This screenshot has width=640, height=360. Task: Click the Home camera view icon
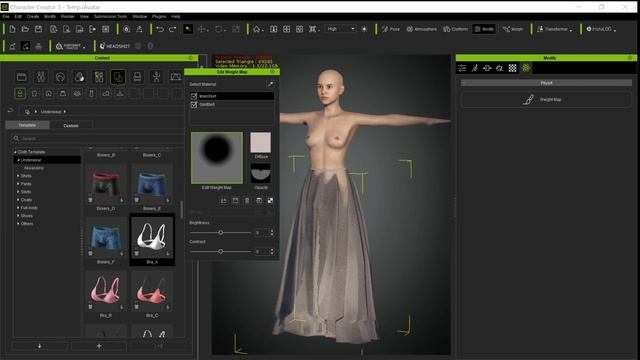(x=257, y=29)
